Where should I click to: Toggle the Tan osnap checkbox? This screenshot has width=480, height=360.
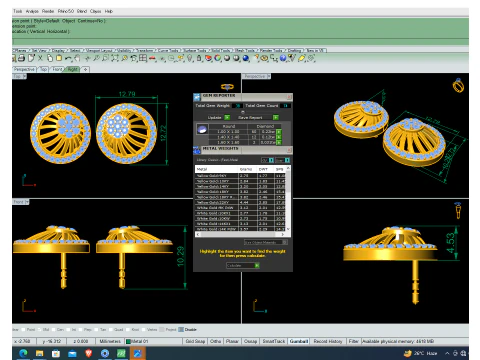97,329
